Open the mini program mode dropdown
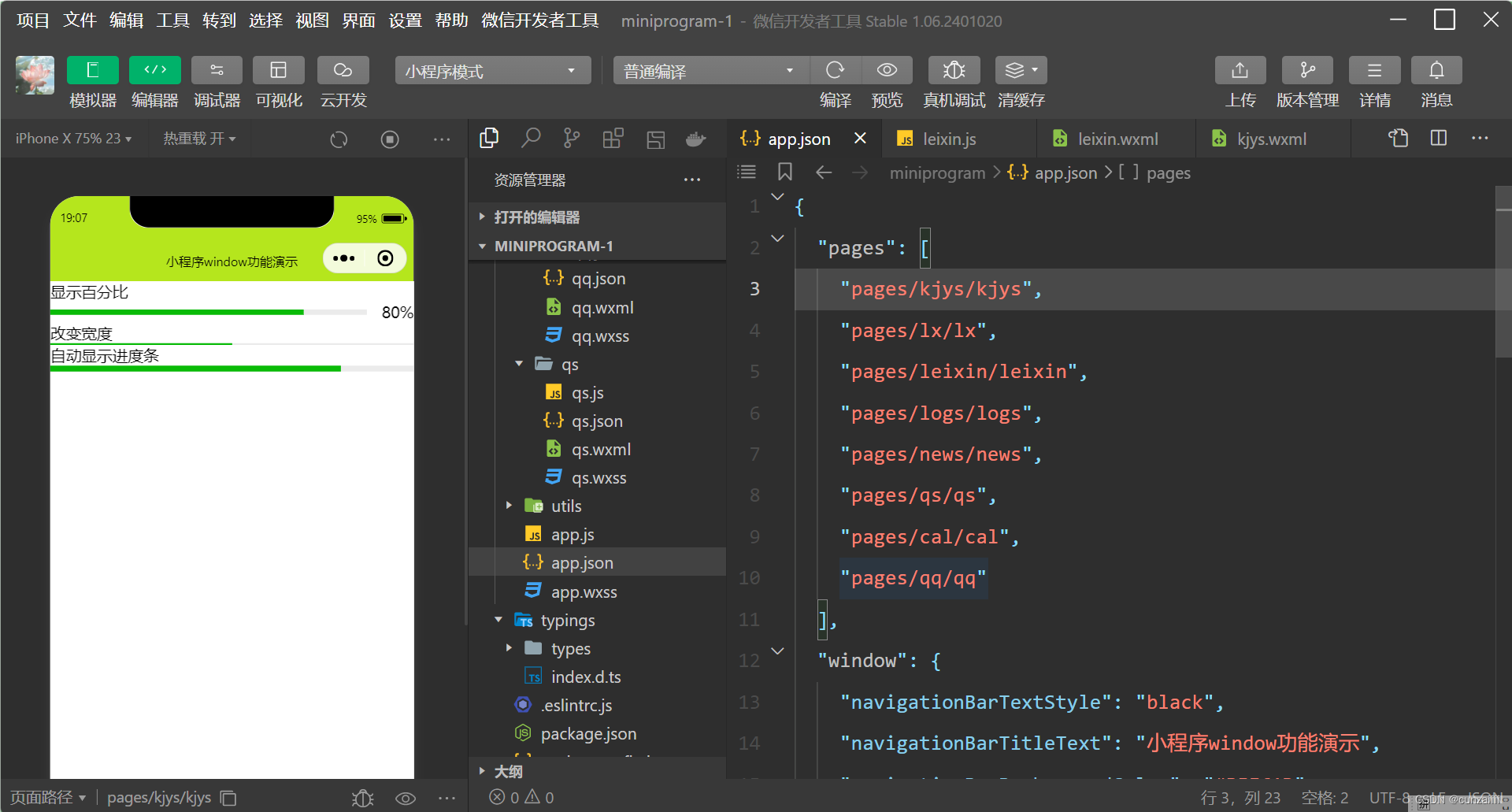 493,71
